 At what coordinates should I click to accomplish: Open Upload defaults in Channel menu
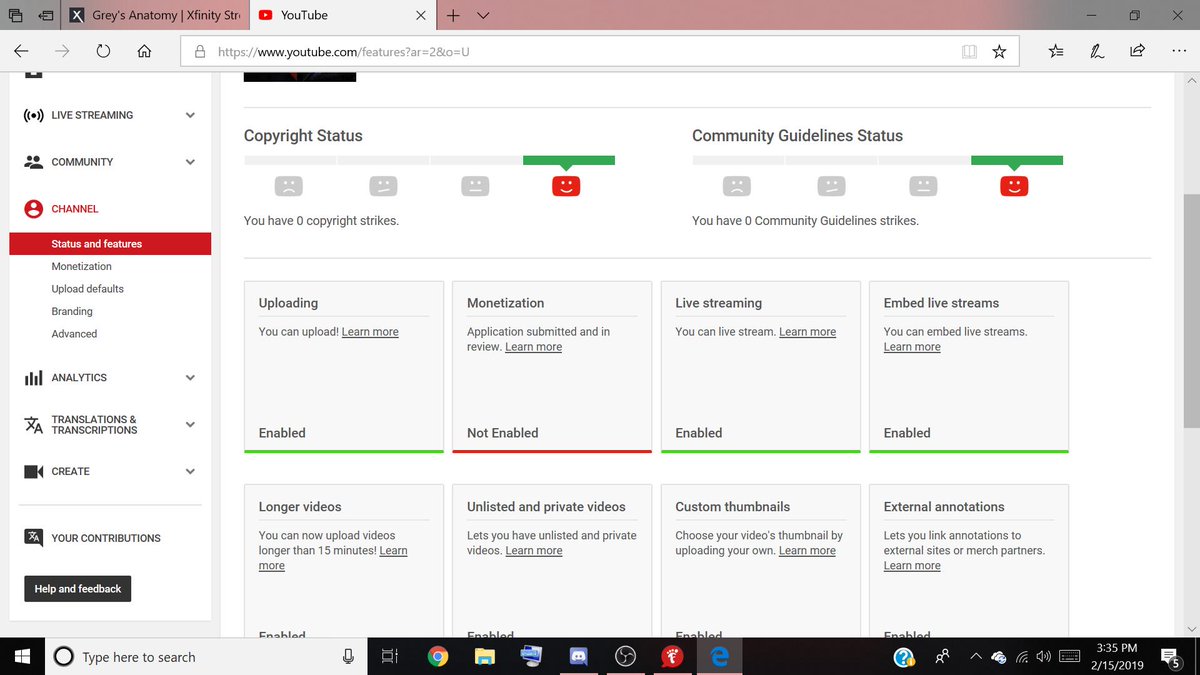[x=87, y=289]
